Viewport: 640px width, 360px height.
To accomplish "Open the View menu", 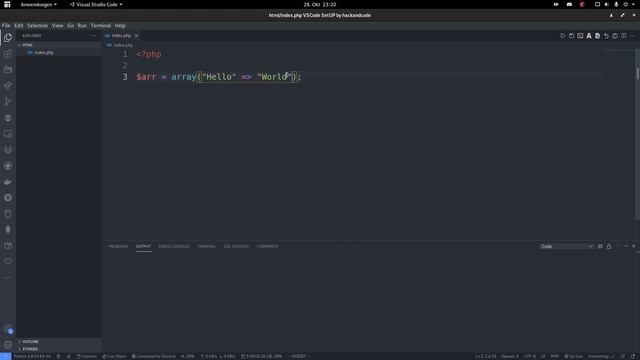I will pos(58,25).
